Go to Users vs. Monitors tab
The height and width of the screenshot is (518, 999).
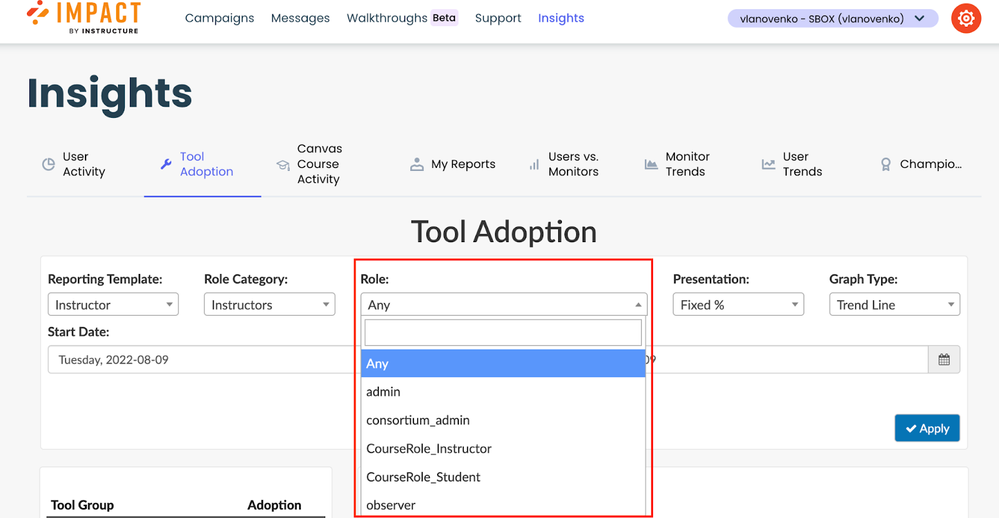[x=563, y=164]
